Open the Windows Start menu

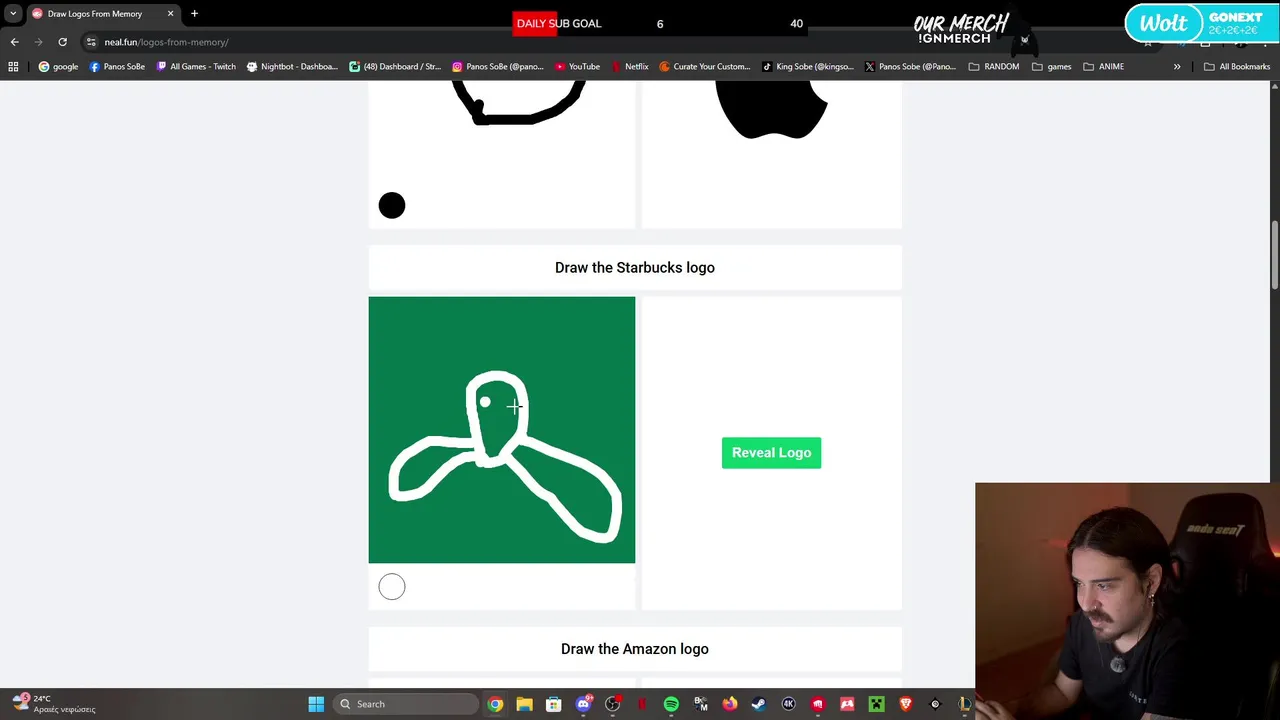316,704
